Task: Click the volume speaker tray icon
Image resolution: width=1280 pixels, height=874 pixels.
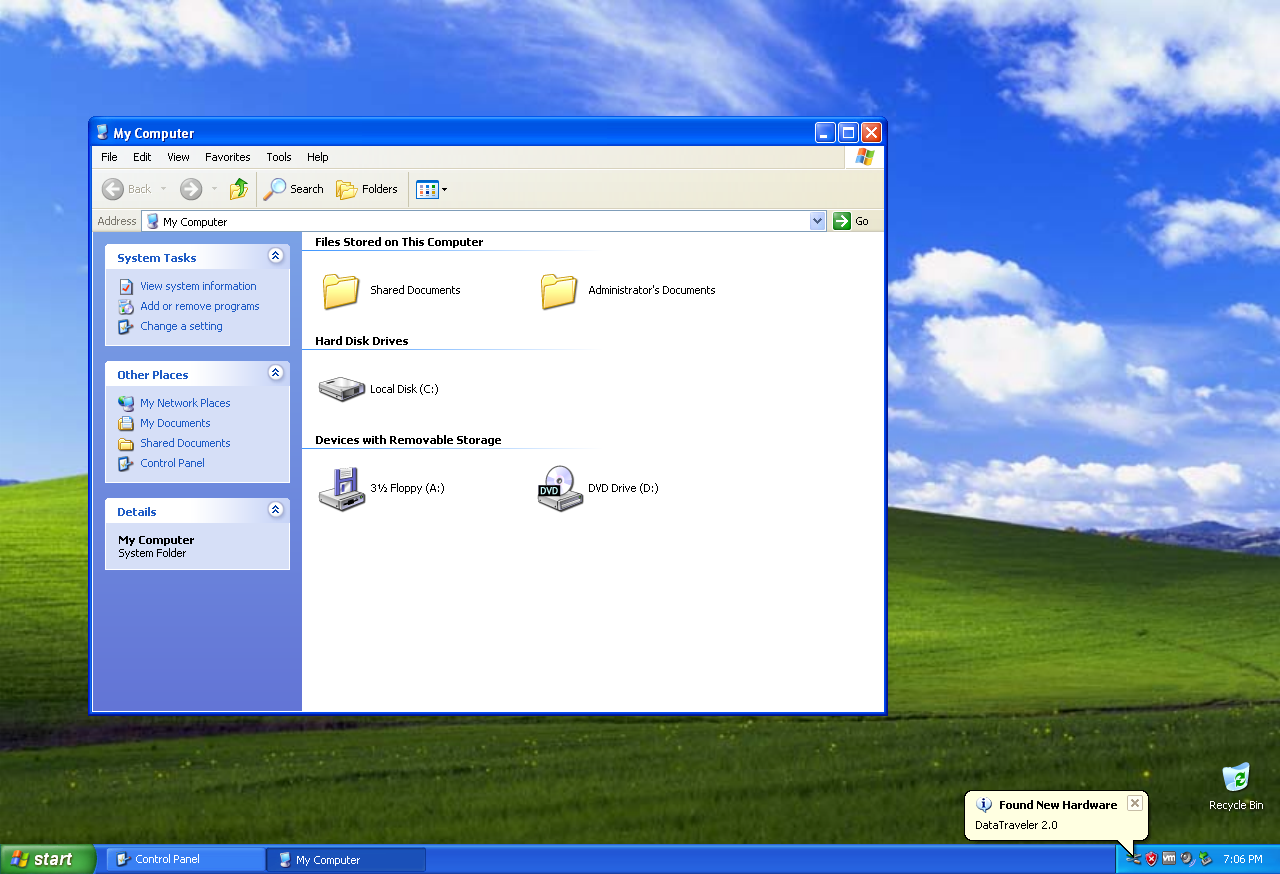Action: (x=1187, y=858)
